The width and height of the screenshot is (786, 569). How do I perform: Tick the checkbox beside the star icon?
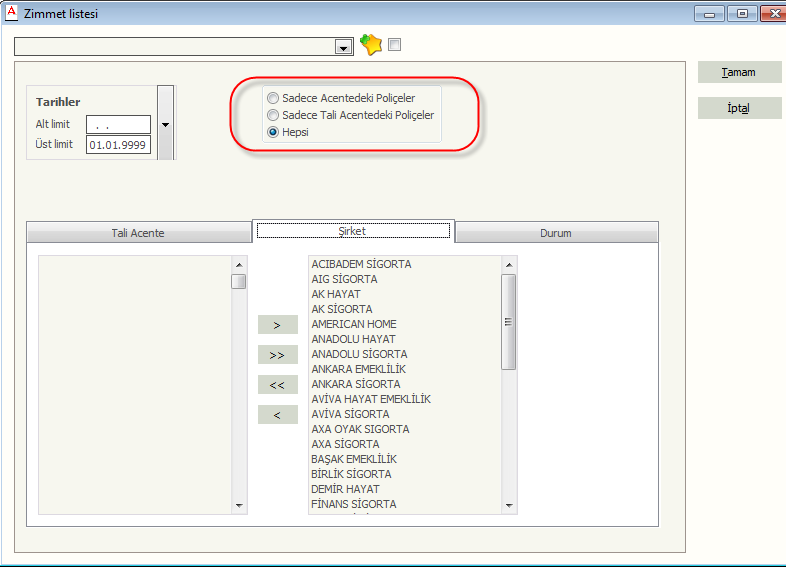coord(394,44)
